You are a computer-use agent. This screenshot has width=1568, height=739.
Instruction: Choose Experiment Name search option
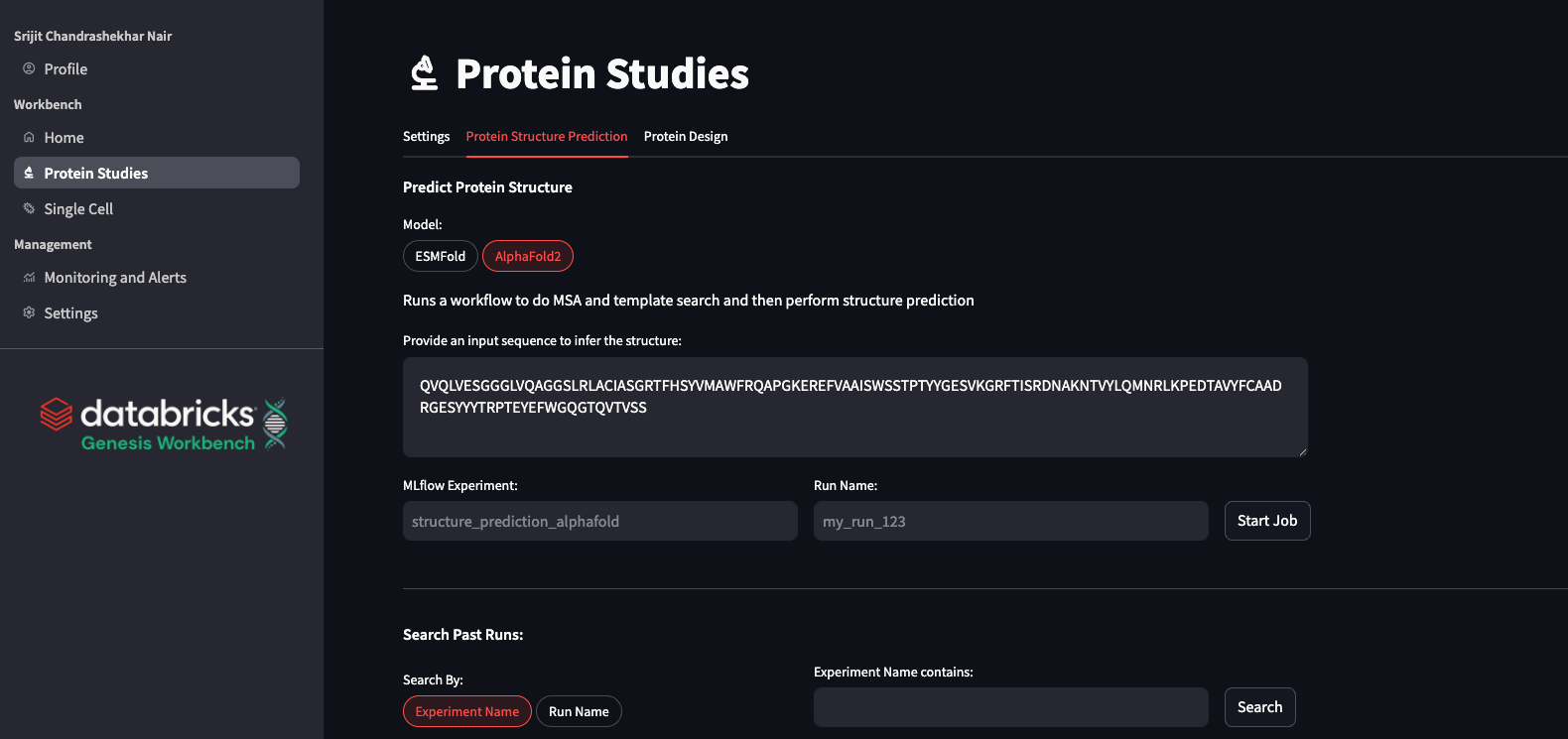[466, 711]
